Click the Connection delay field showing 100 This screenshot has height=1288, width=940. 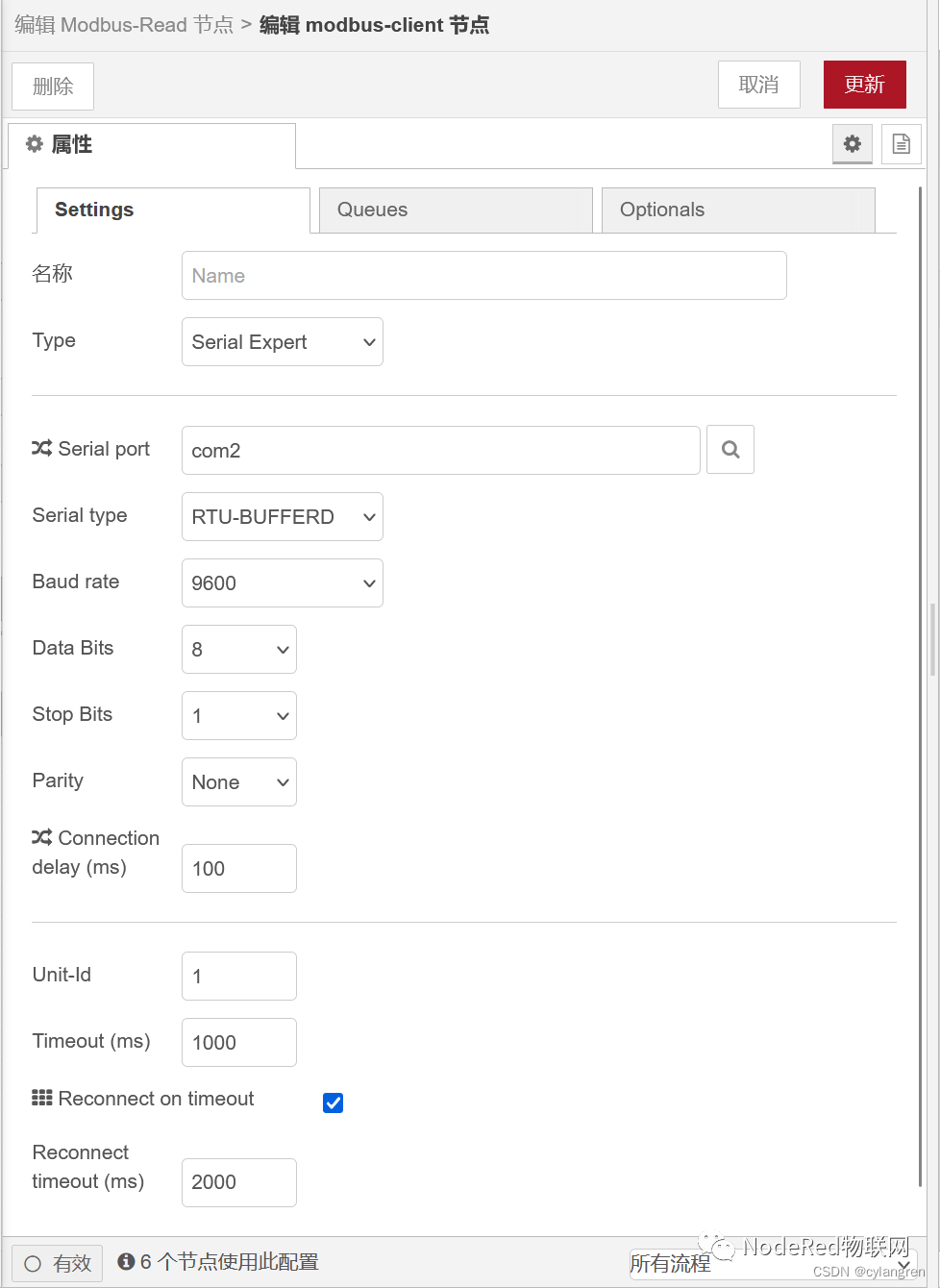(239, 869)
